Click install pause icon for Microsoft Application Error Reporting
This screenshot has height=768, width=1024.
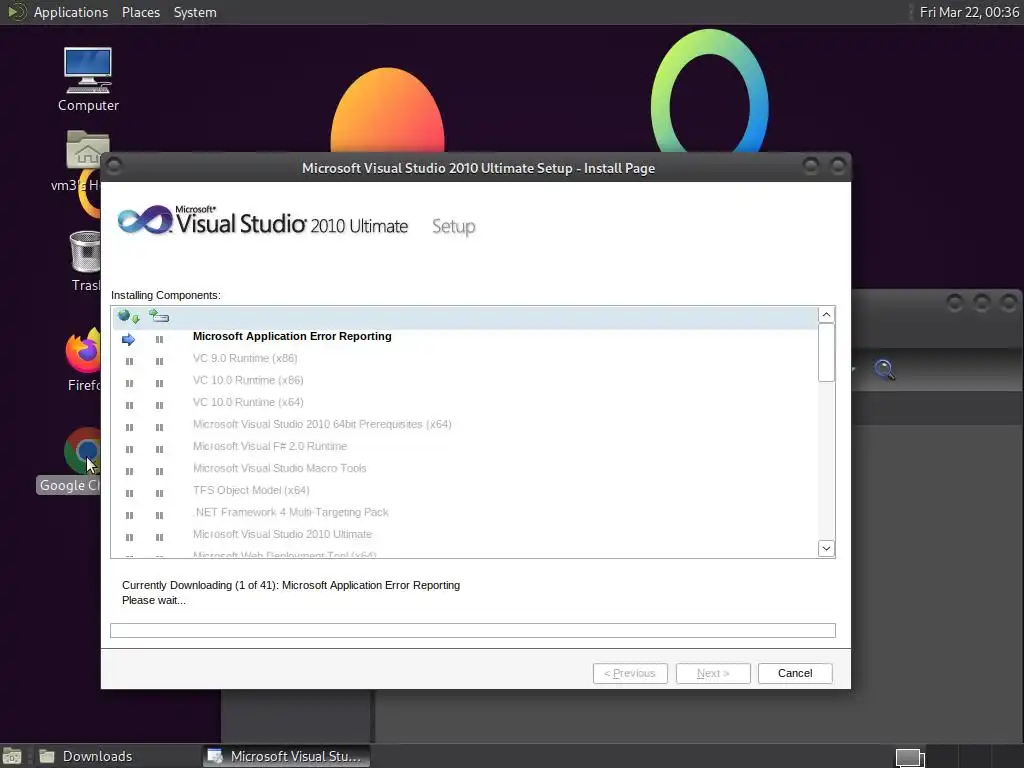coord(159,340)
